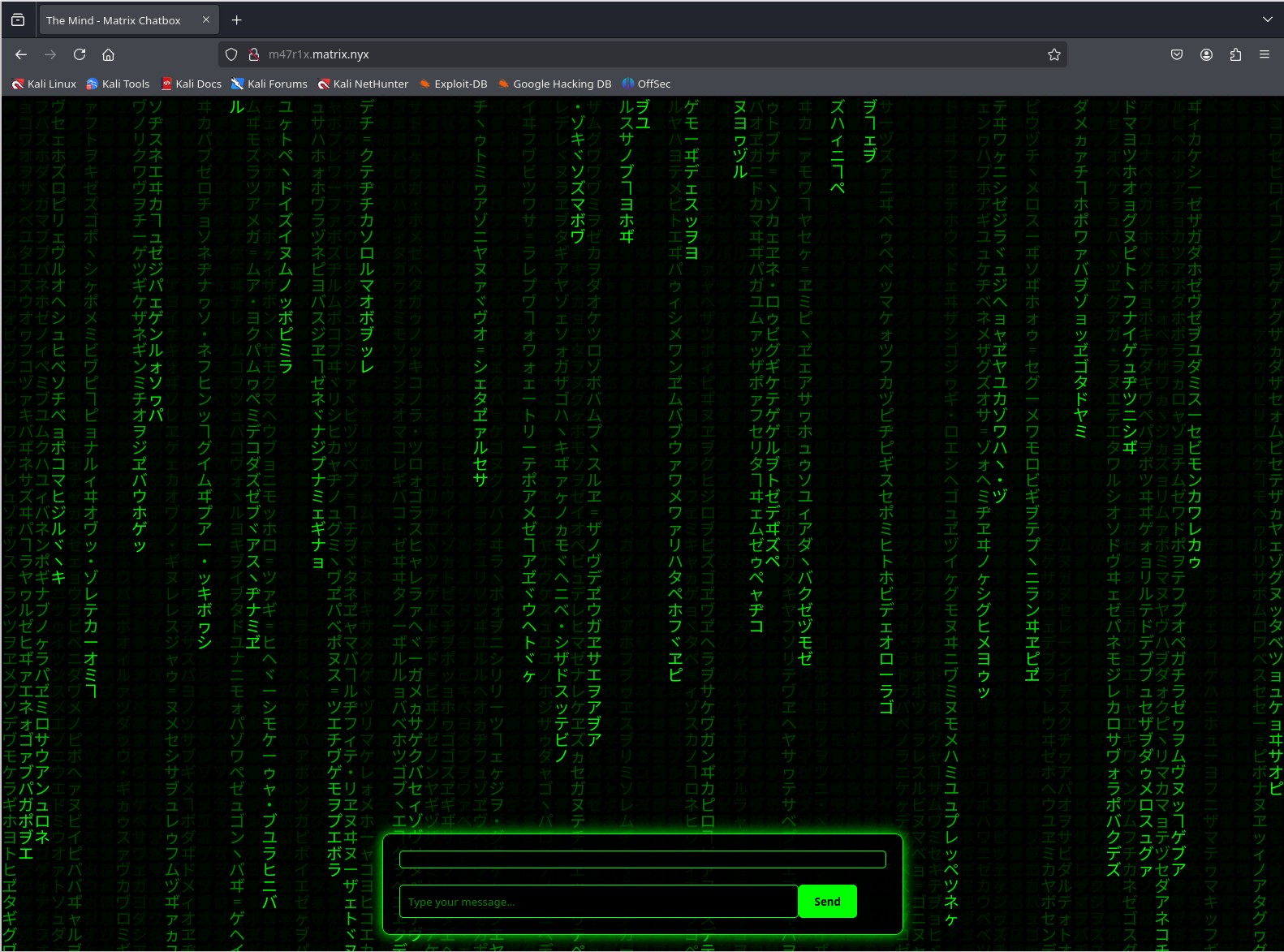The height and width of the screenshot is (952, 1284).
Task: Close The Mind - Matrix Chatbox tab
Action: click(206, 20)
